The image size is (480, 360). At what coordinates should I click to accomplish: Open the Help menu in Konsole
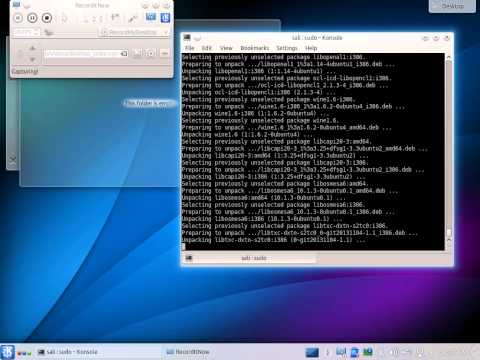311,48
